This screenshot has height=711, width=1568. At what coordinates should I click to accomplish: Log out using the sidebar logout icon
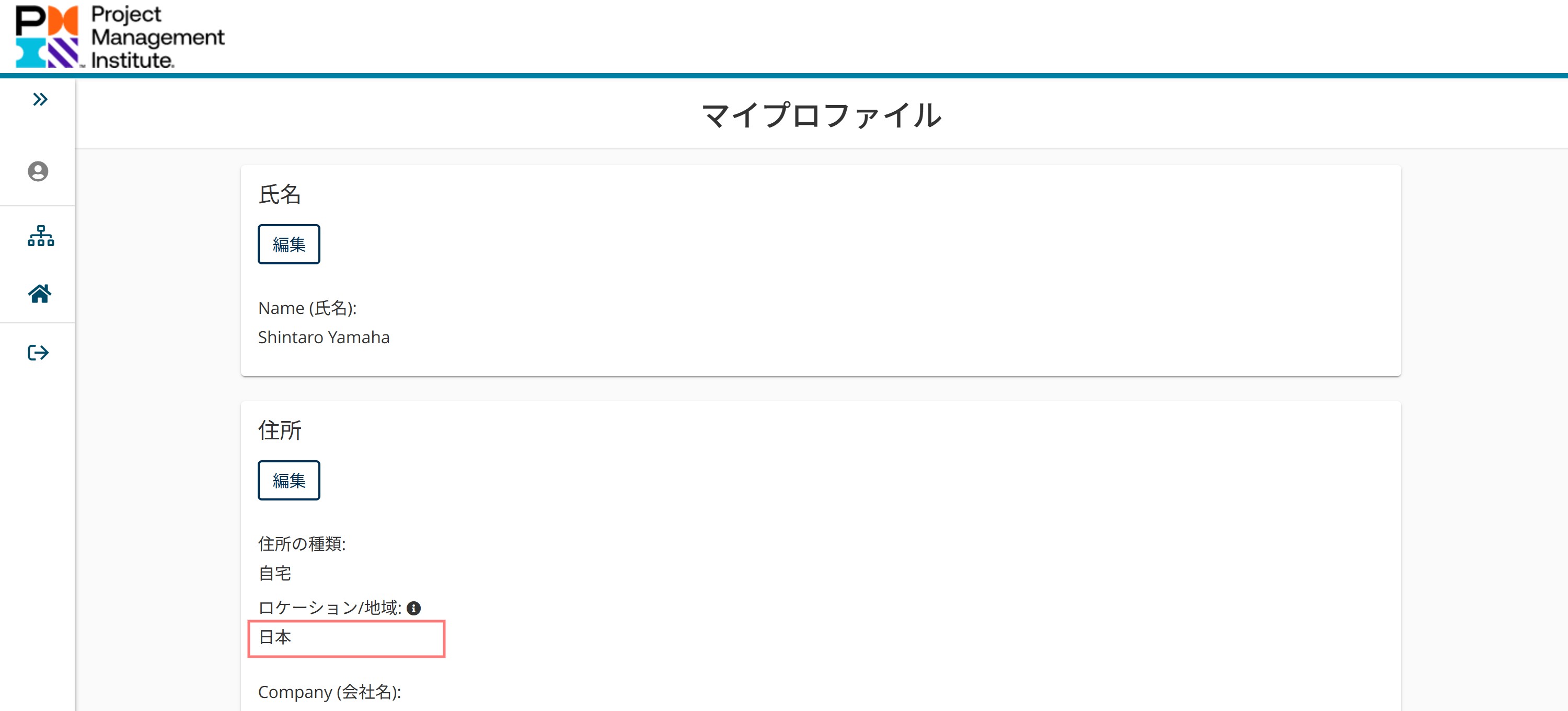click(39, 353)
